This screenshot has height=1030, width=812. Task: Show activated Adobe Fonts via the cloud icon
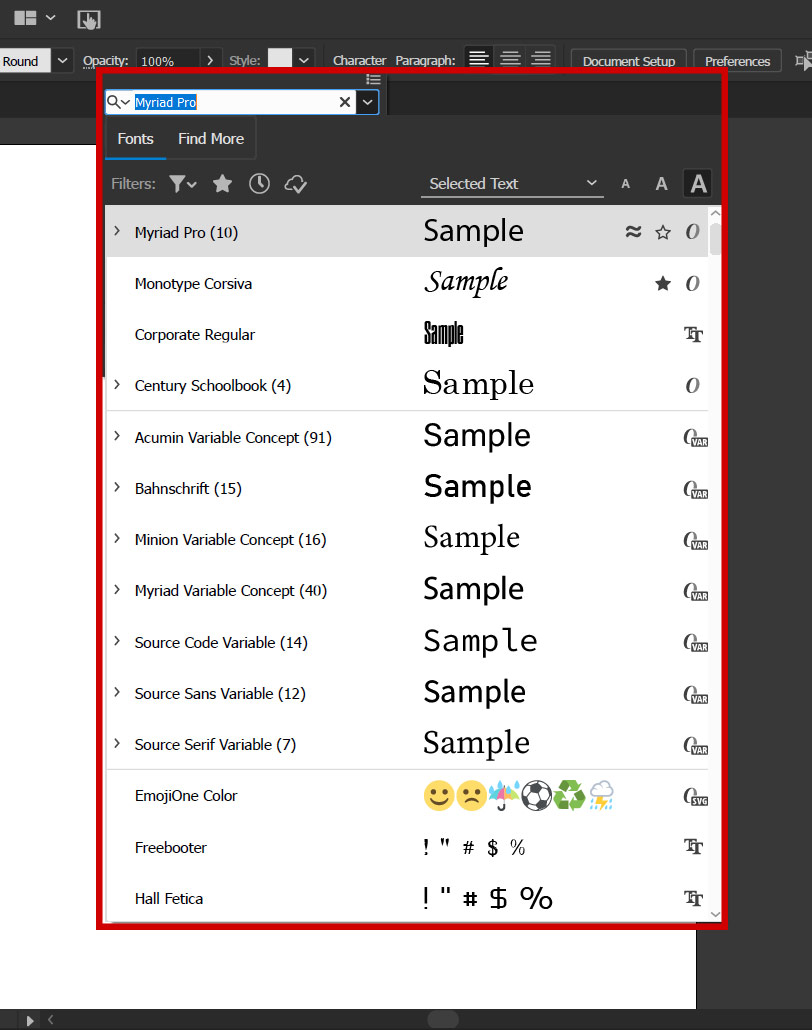coord(294,184)
